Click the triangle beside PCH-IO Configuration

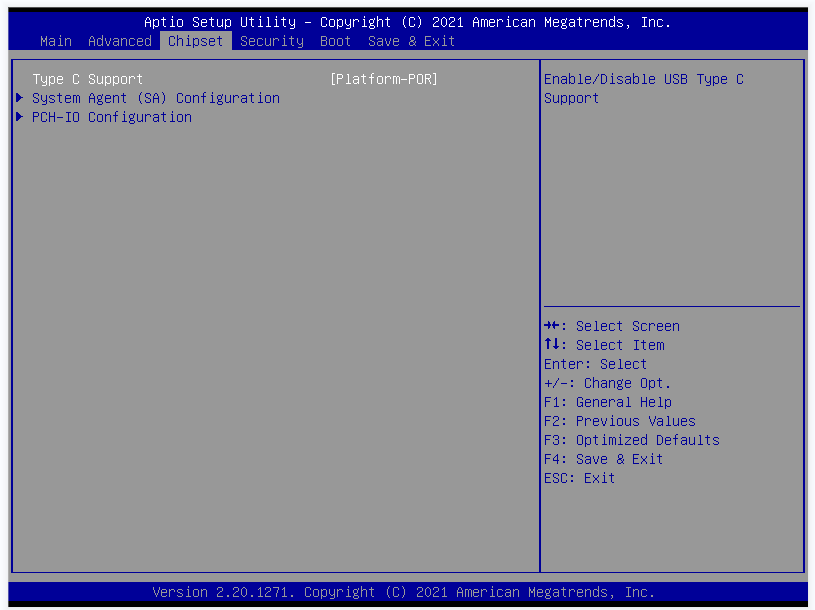click(x=20, y=117)
